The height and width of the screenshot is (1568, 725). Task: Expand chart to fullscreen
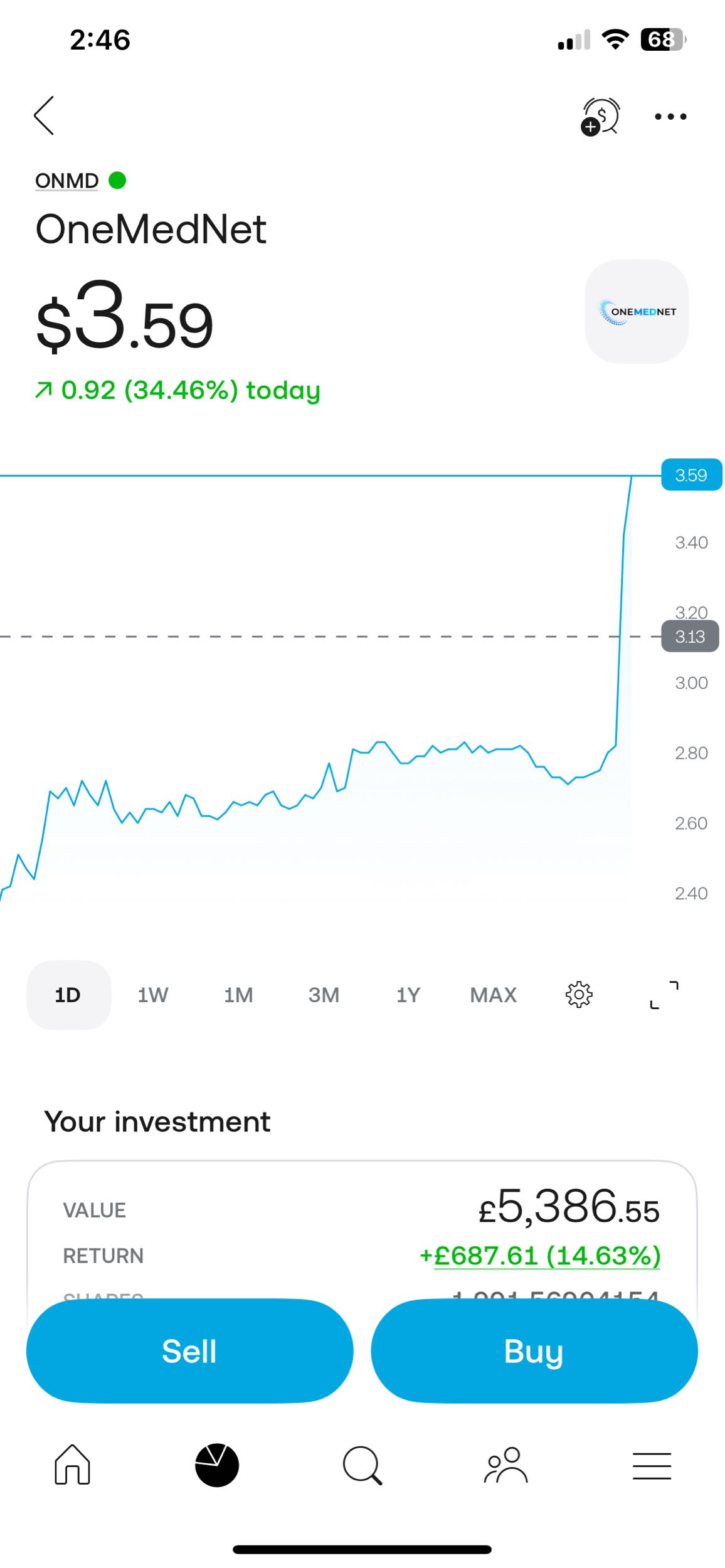pos(664,994)
